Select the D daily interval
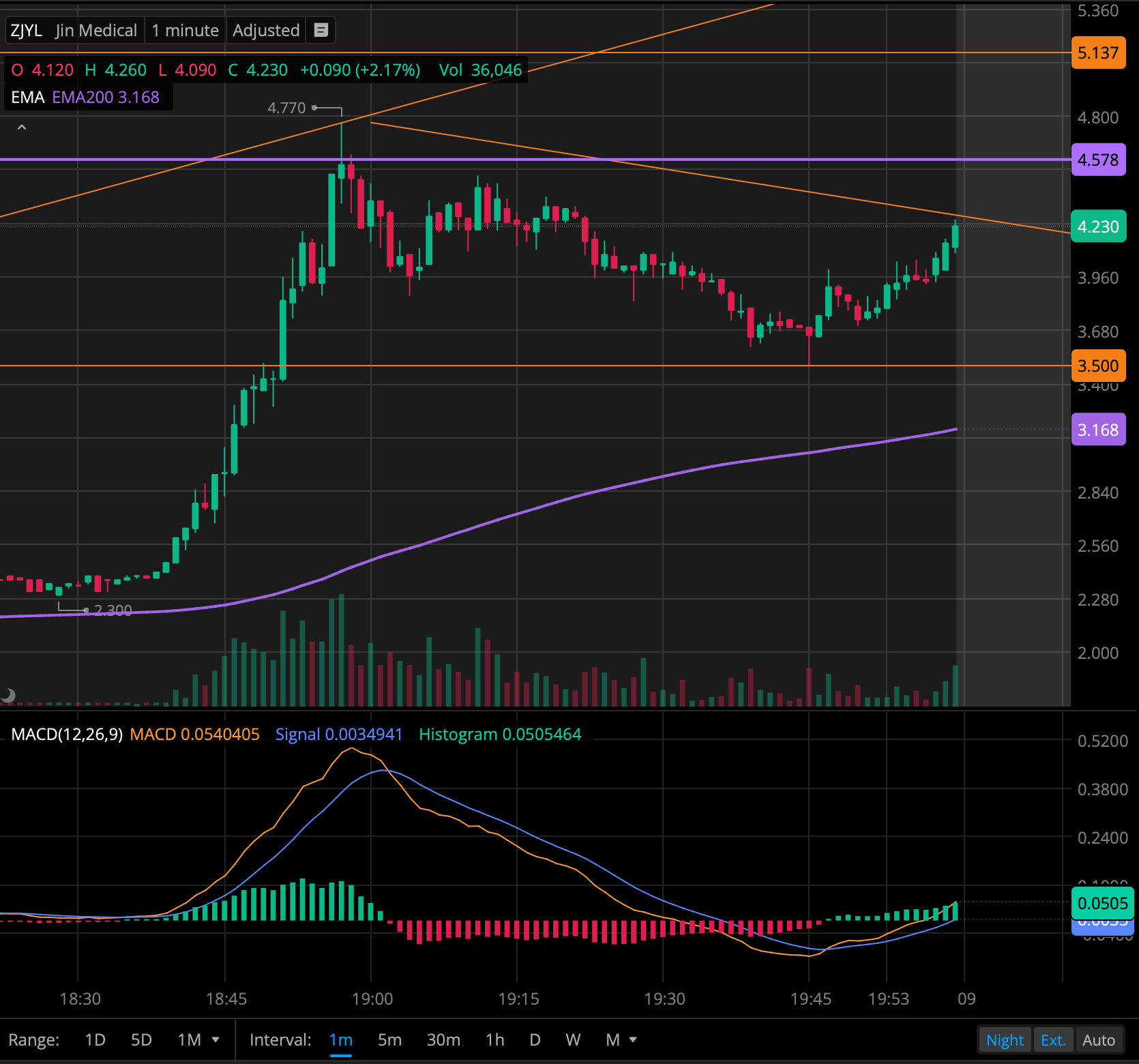This screenshot has width=1139, height=1064. tap(535, 1039)
